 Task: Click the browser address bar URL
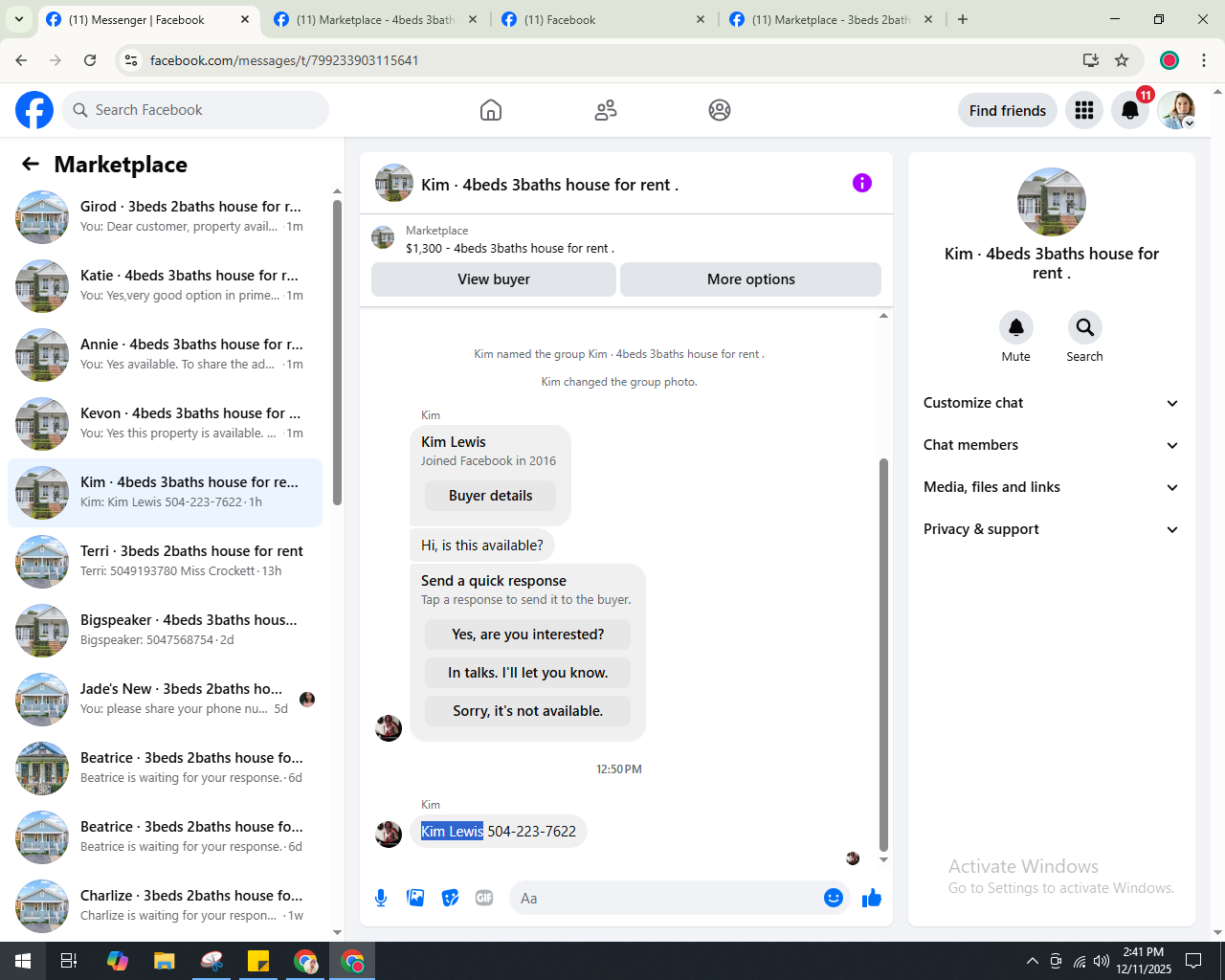coord(284,60)
